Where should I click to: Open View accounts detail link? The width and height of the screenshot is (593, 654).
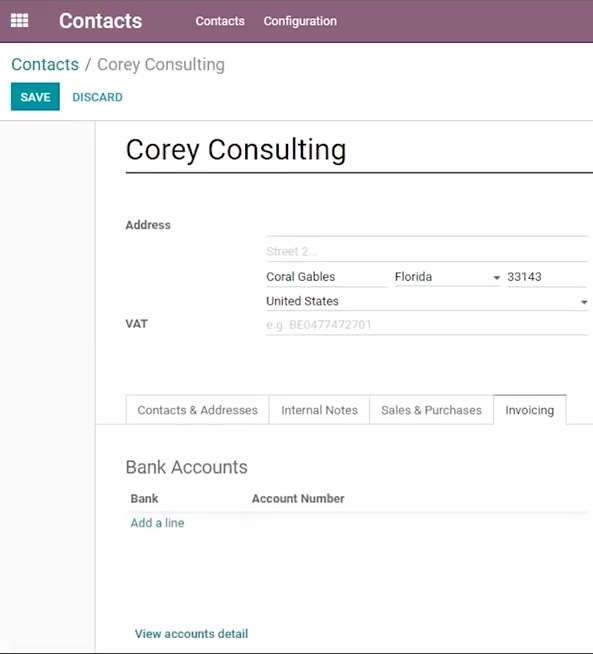(x=191, y=634)
